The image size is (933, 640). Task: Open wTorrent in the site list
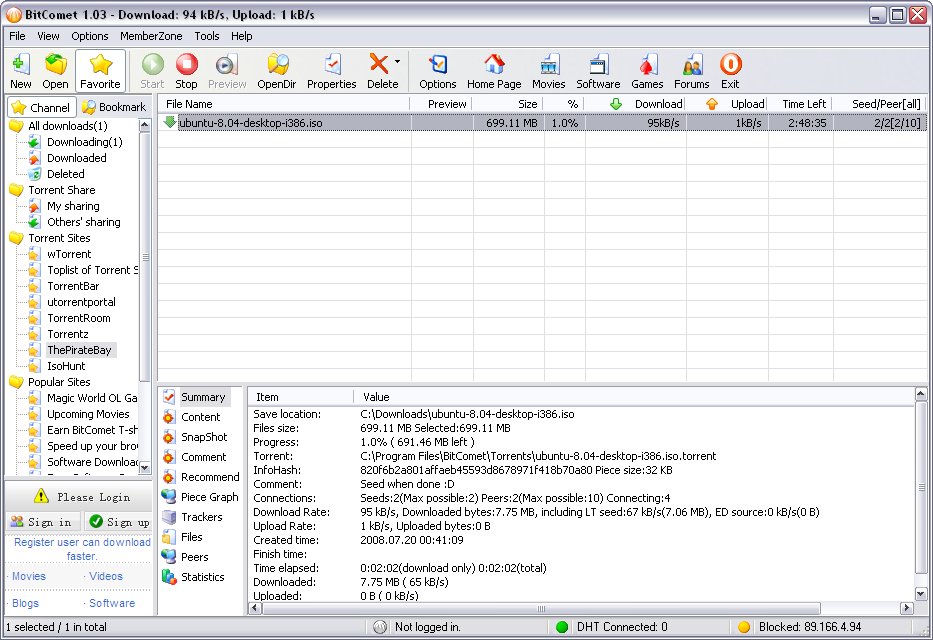69,255
